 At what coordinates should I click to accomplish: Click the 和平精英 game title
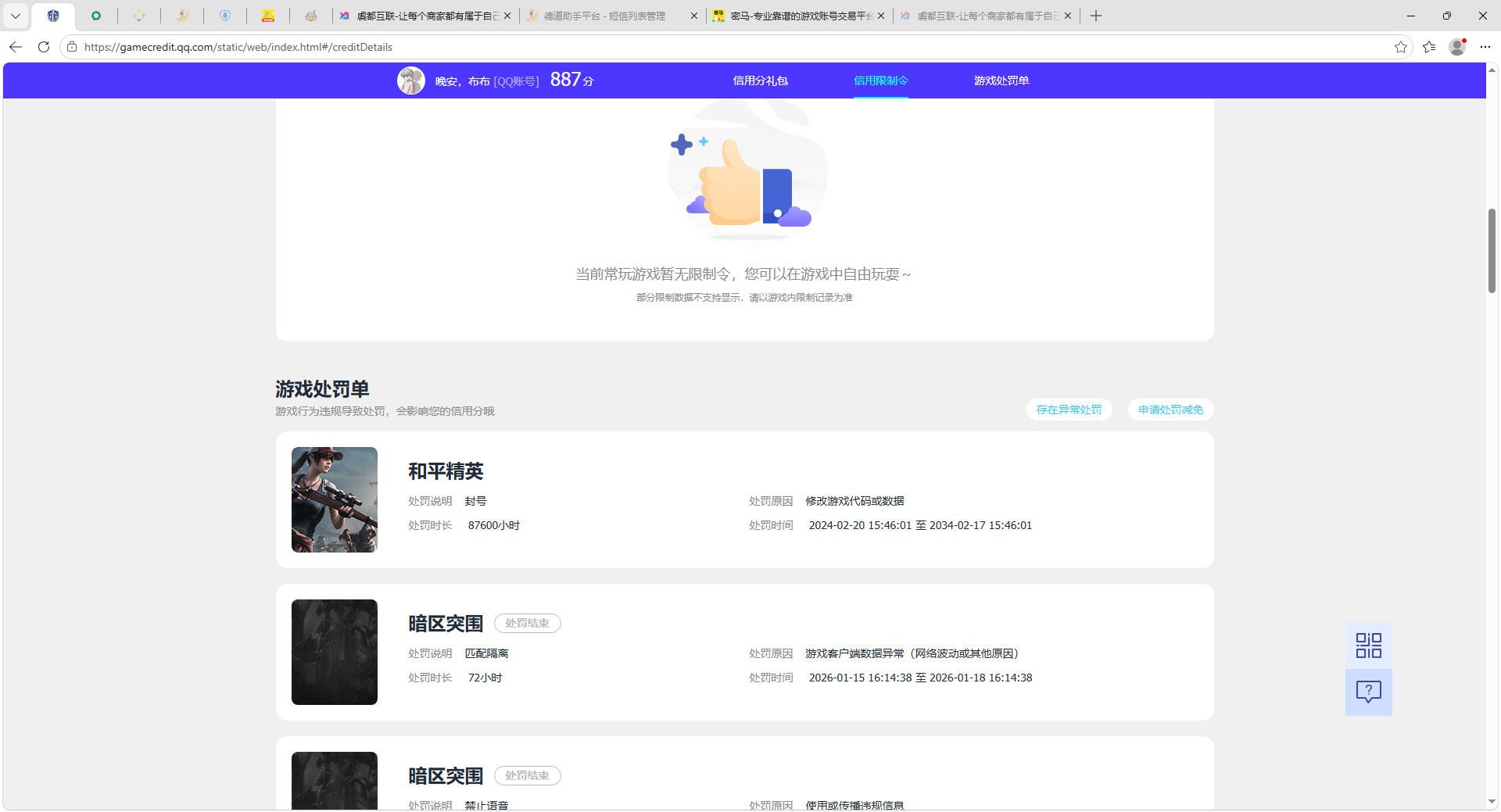click(446, 471)
